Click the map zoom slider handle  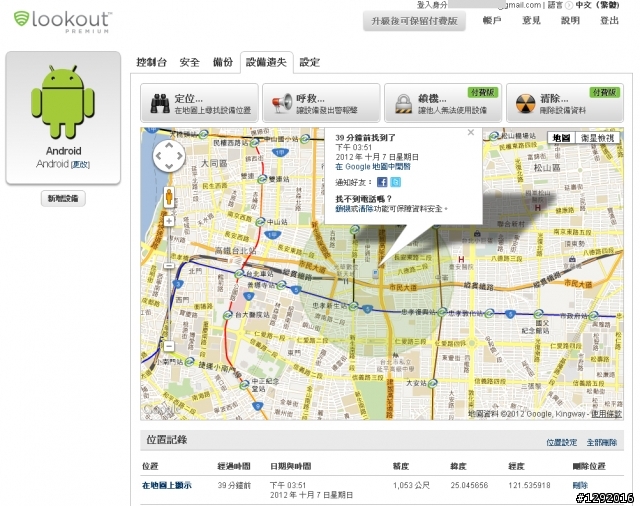point(169,266)
